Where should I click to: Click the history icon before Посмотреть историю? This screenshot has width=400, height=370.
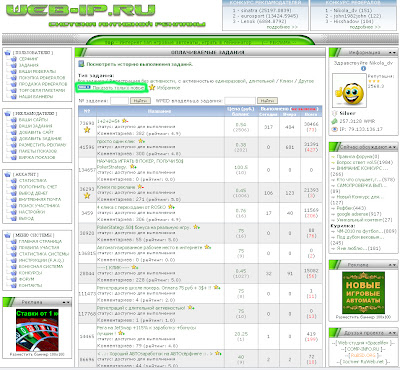click(81, 64)
